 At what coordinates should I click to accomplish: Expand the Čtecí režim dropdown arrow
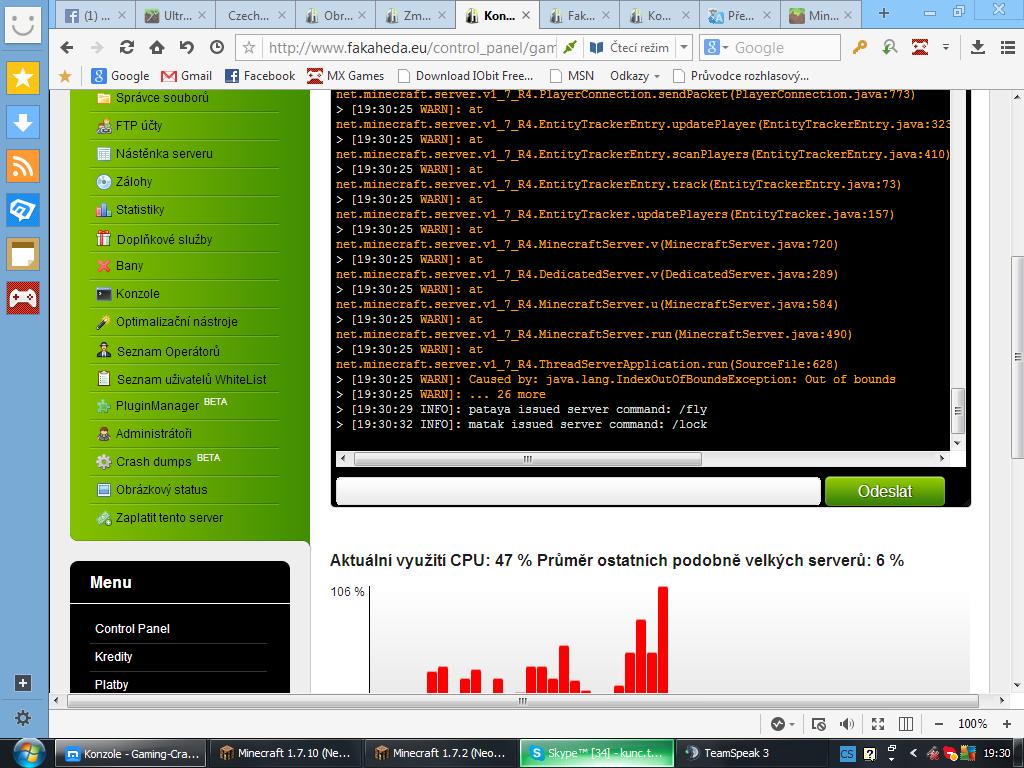(x=684, y=48)
